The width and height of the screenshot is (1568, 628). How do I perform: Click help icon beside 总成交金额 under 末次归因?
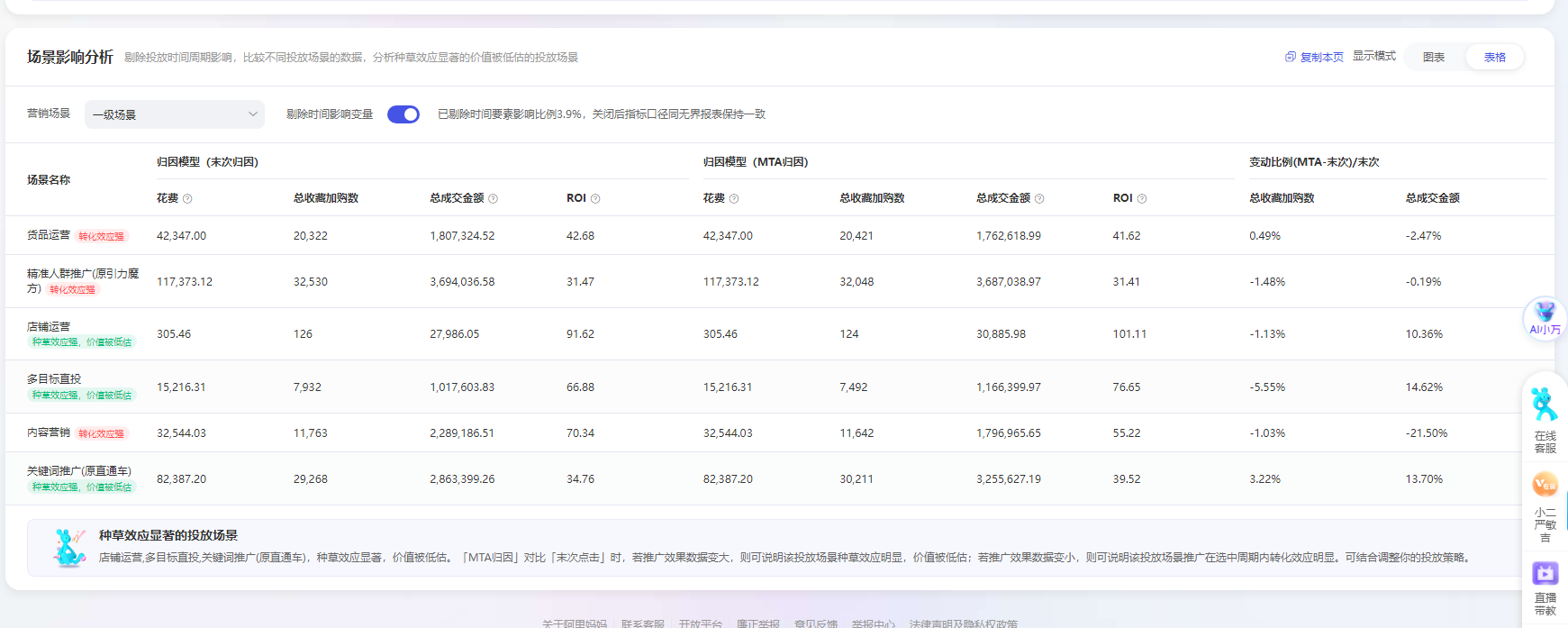pos(493,199)
